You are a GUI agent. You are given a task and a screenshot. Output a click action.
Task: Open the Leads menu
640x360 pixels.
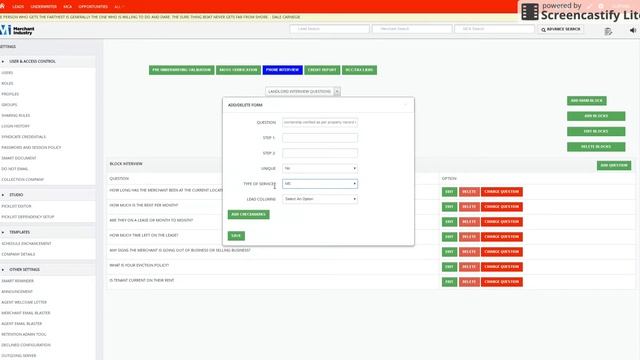[x=18, y=7]
